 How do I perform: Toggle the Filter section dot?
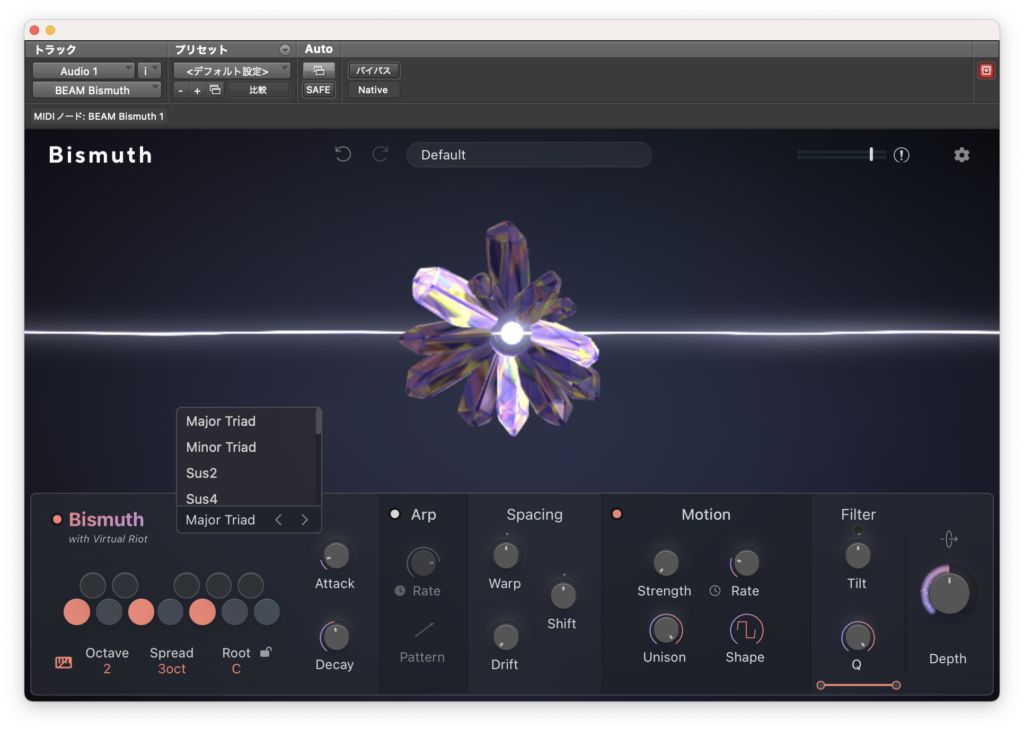click(858, 530)
